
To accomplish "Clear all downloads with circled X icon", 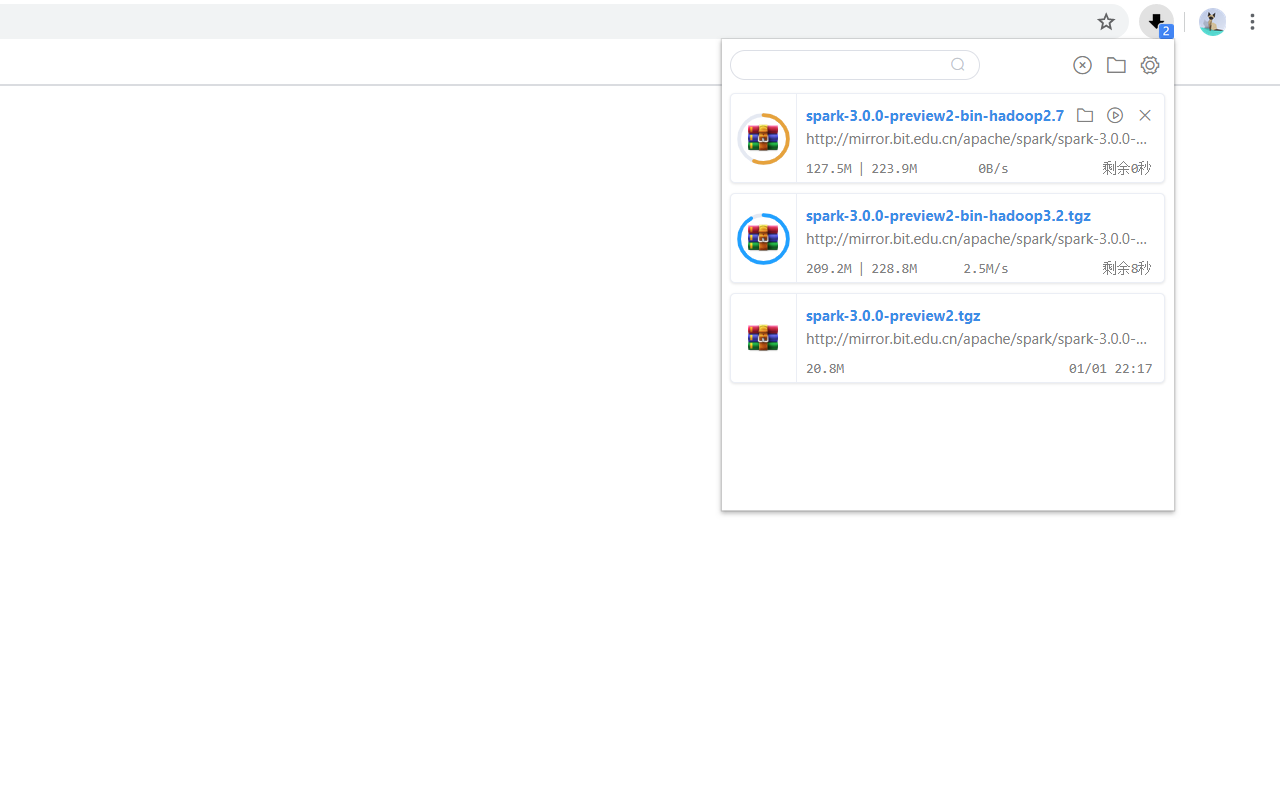I will pyautogui.click(x=1082, y=65).
